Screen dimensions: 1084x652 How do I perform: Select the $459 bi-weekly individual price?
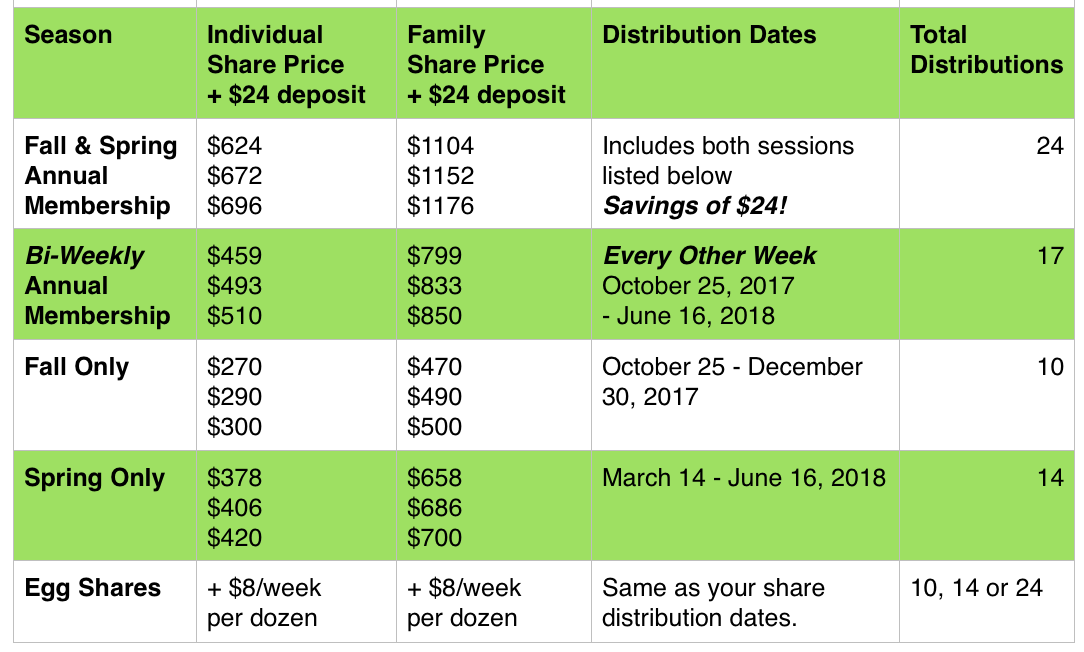click(x=234, y=256)
